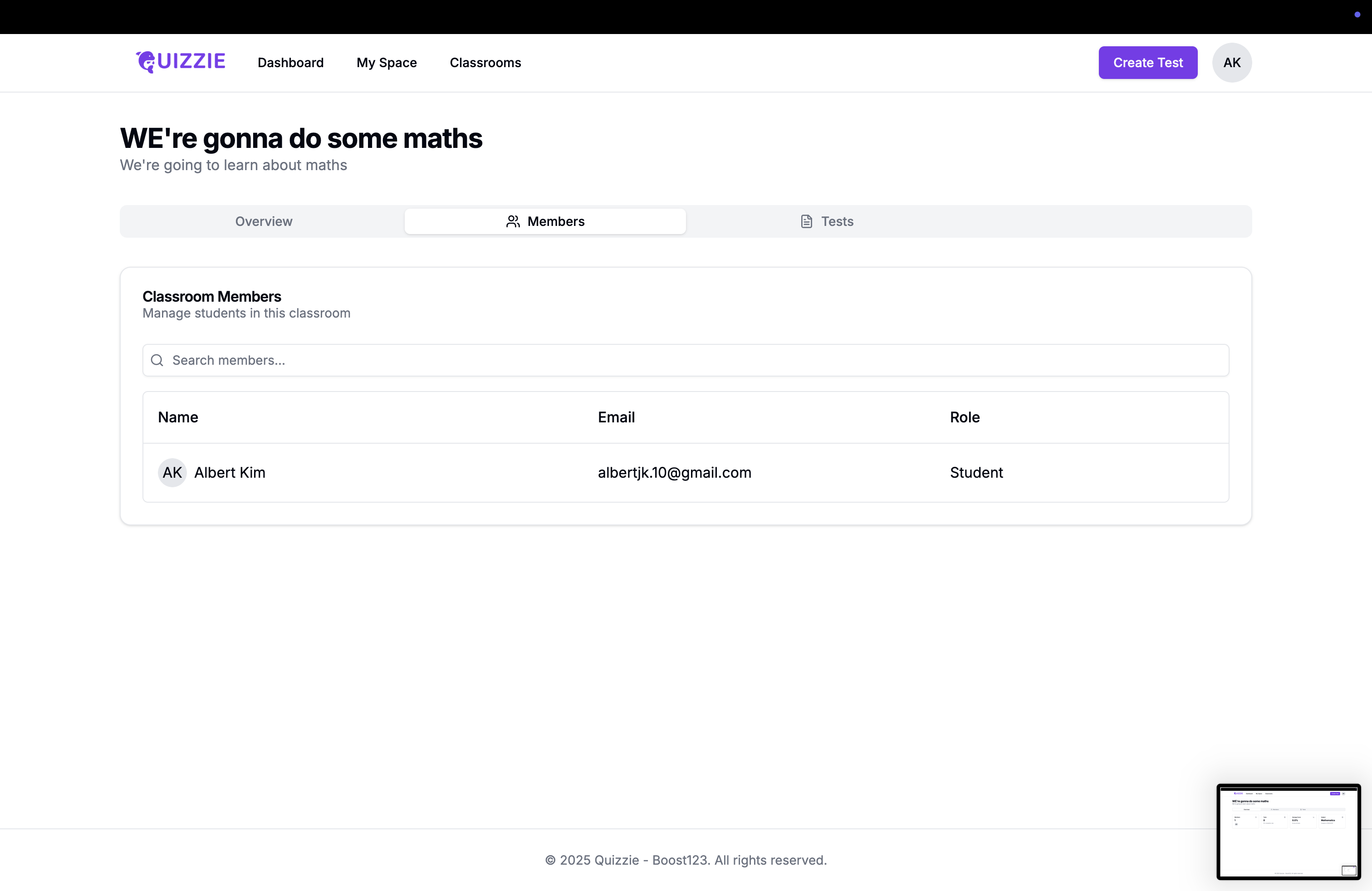Click the blue dot indicator at top-right
Viewport: 1372px width, 891px height.
(1357, 15)
